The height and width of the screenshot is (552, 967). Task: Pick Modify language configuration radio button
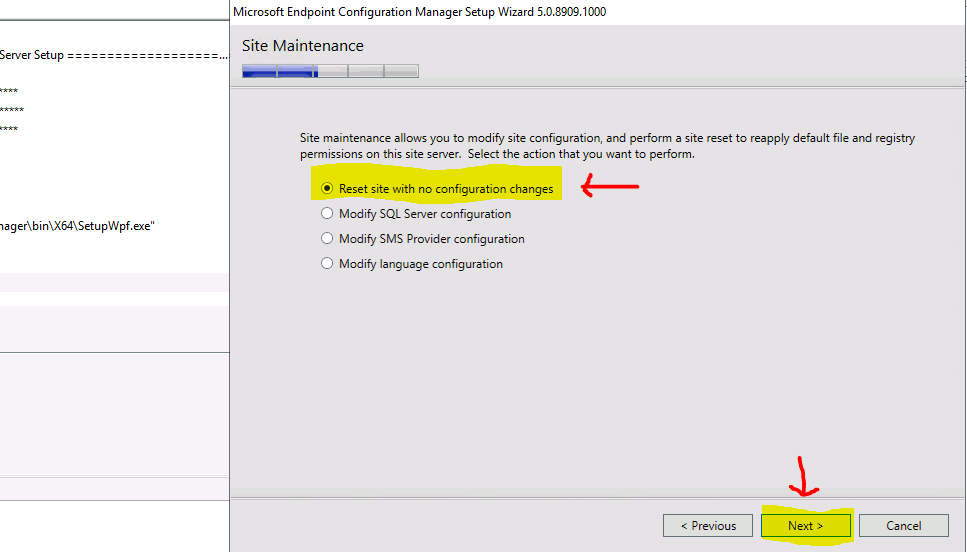327,263
